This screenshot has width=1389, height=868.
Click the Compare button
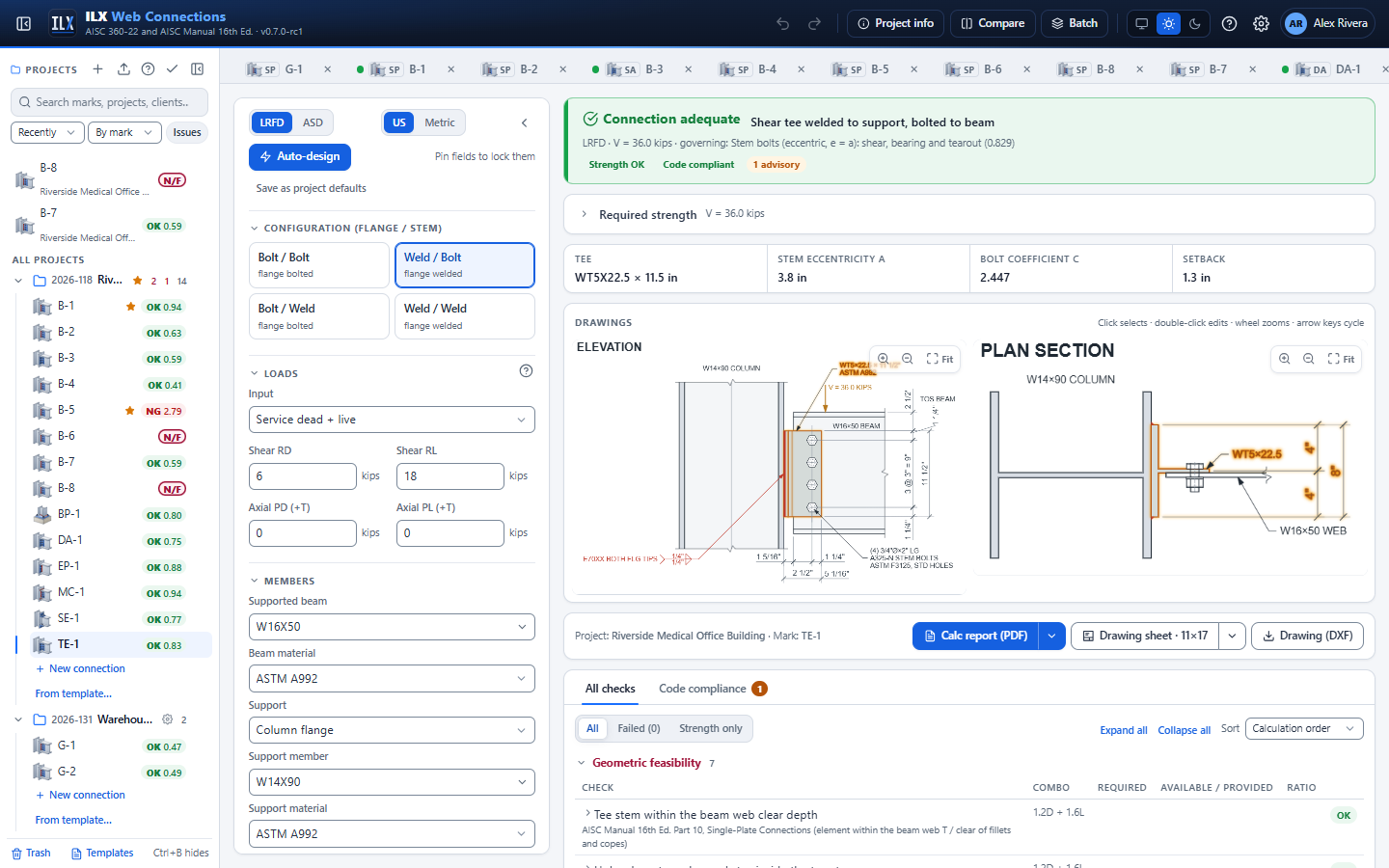993,23
